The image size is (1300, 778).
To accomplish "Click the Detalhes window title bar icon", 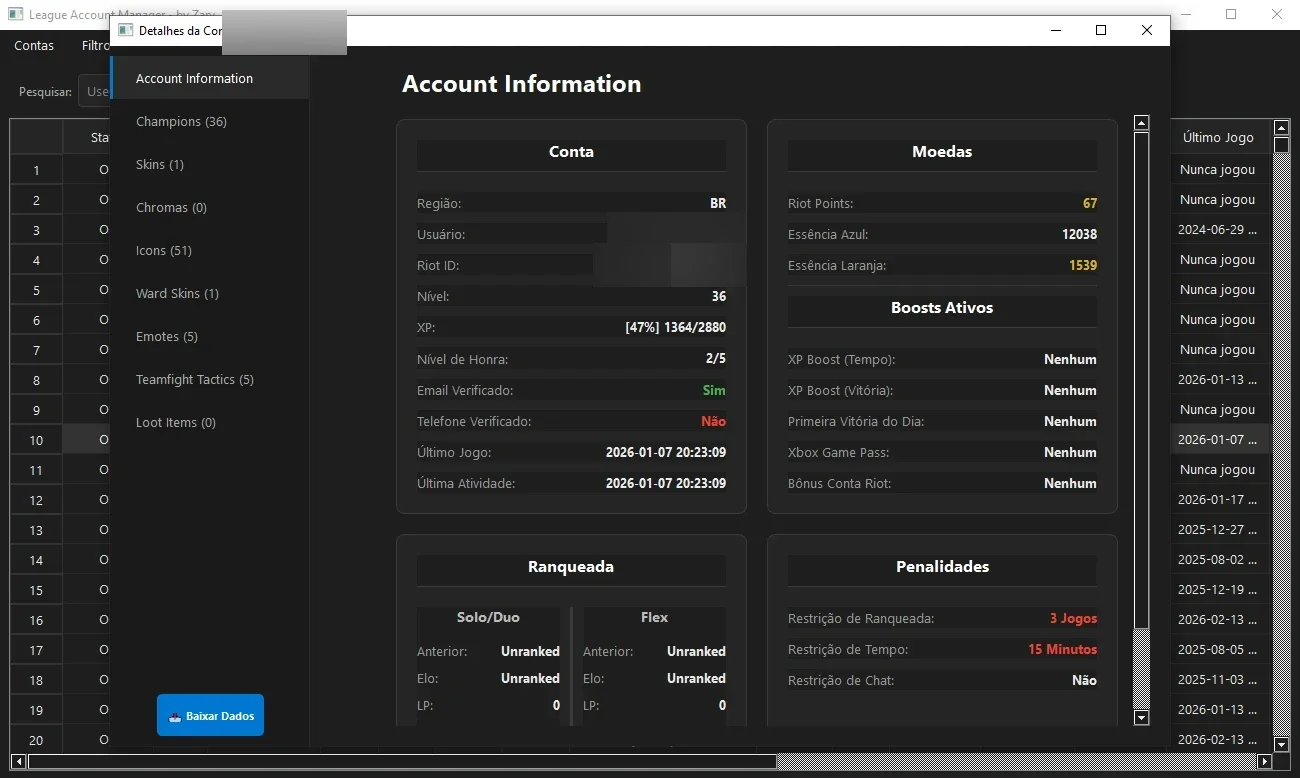I will pos(126,30).
